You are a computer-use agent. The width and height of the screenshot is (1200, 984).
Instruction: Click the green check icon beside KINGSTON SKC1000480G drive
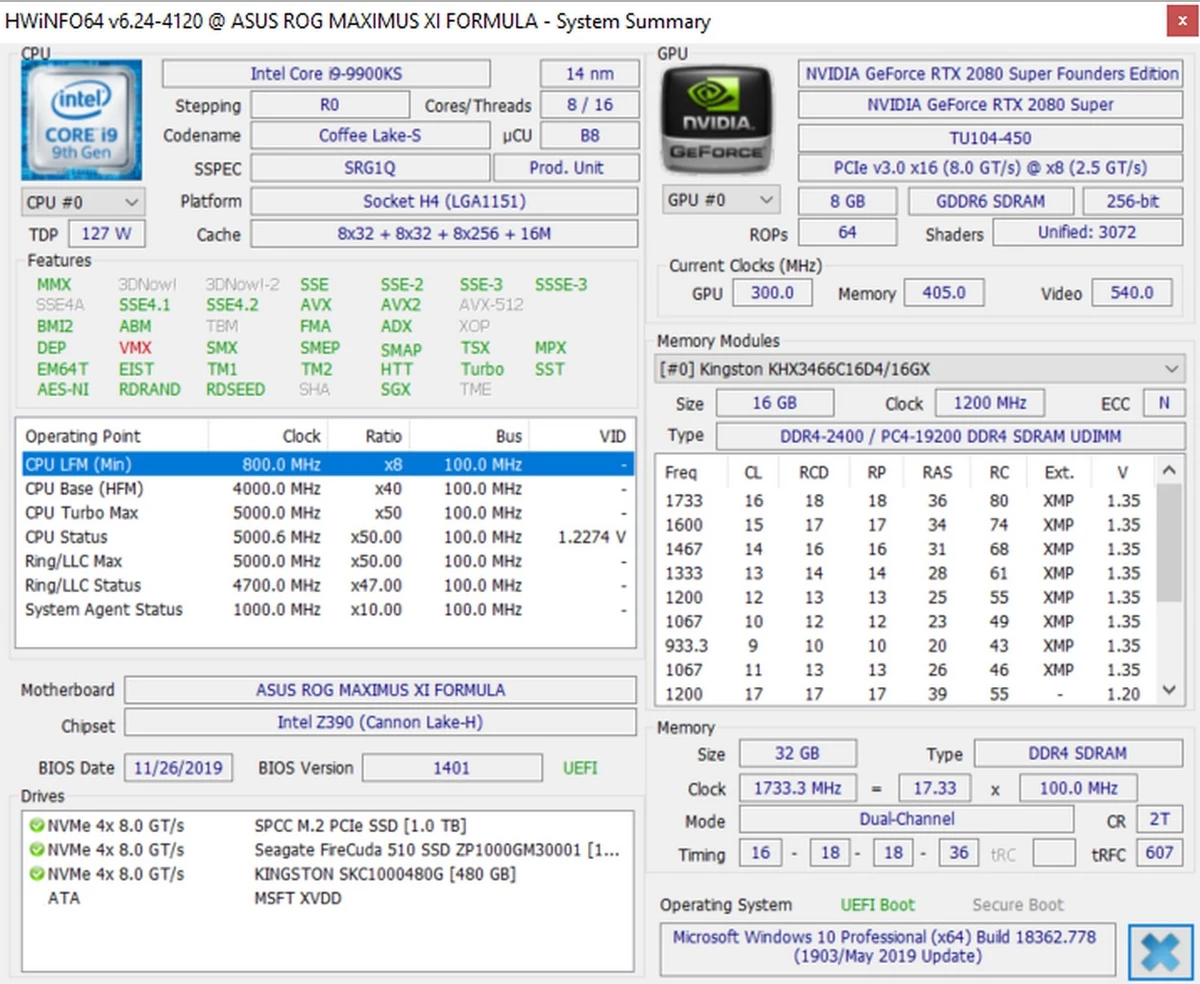click(x=36, y=874)
